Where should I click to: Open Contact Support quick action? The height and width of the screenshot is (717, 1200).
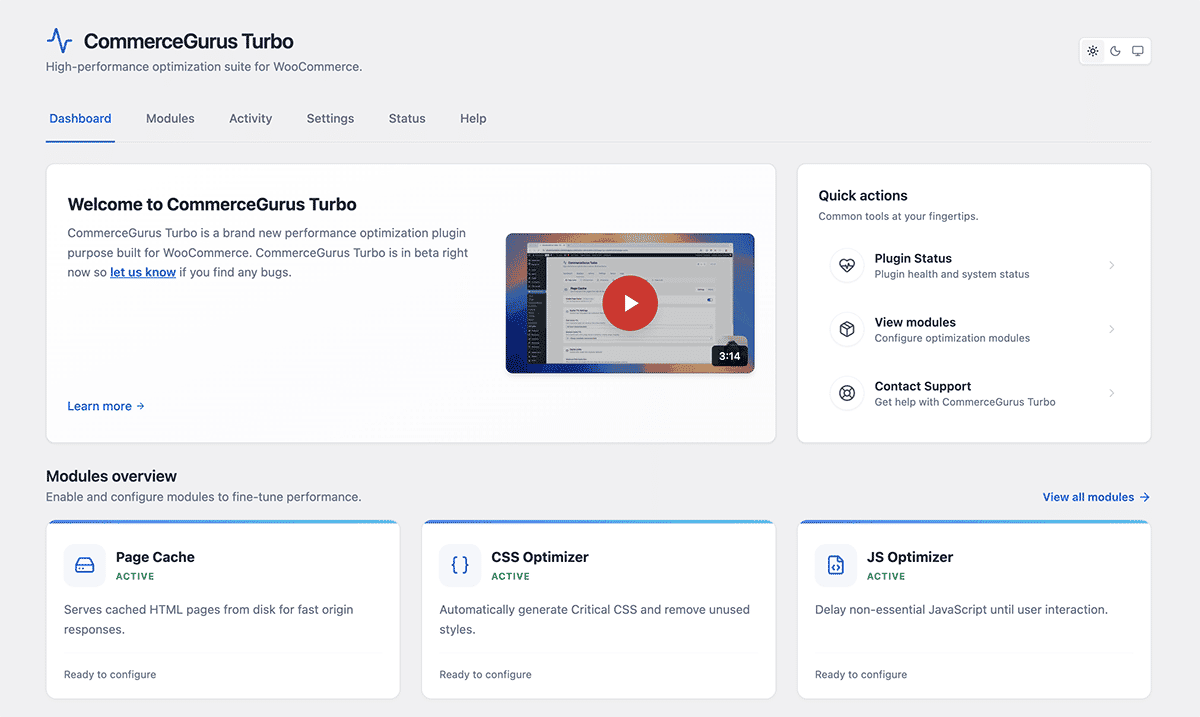point(974,393)
